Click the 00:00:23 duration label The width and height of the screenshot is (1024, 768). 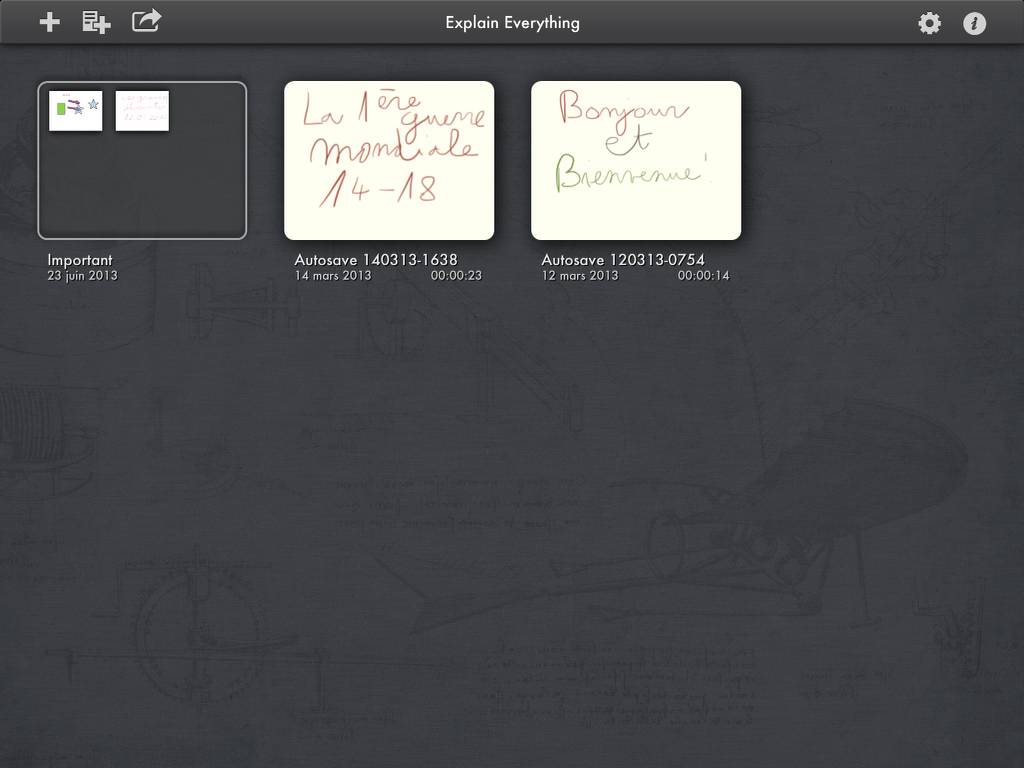coord(456,275)
